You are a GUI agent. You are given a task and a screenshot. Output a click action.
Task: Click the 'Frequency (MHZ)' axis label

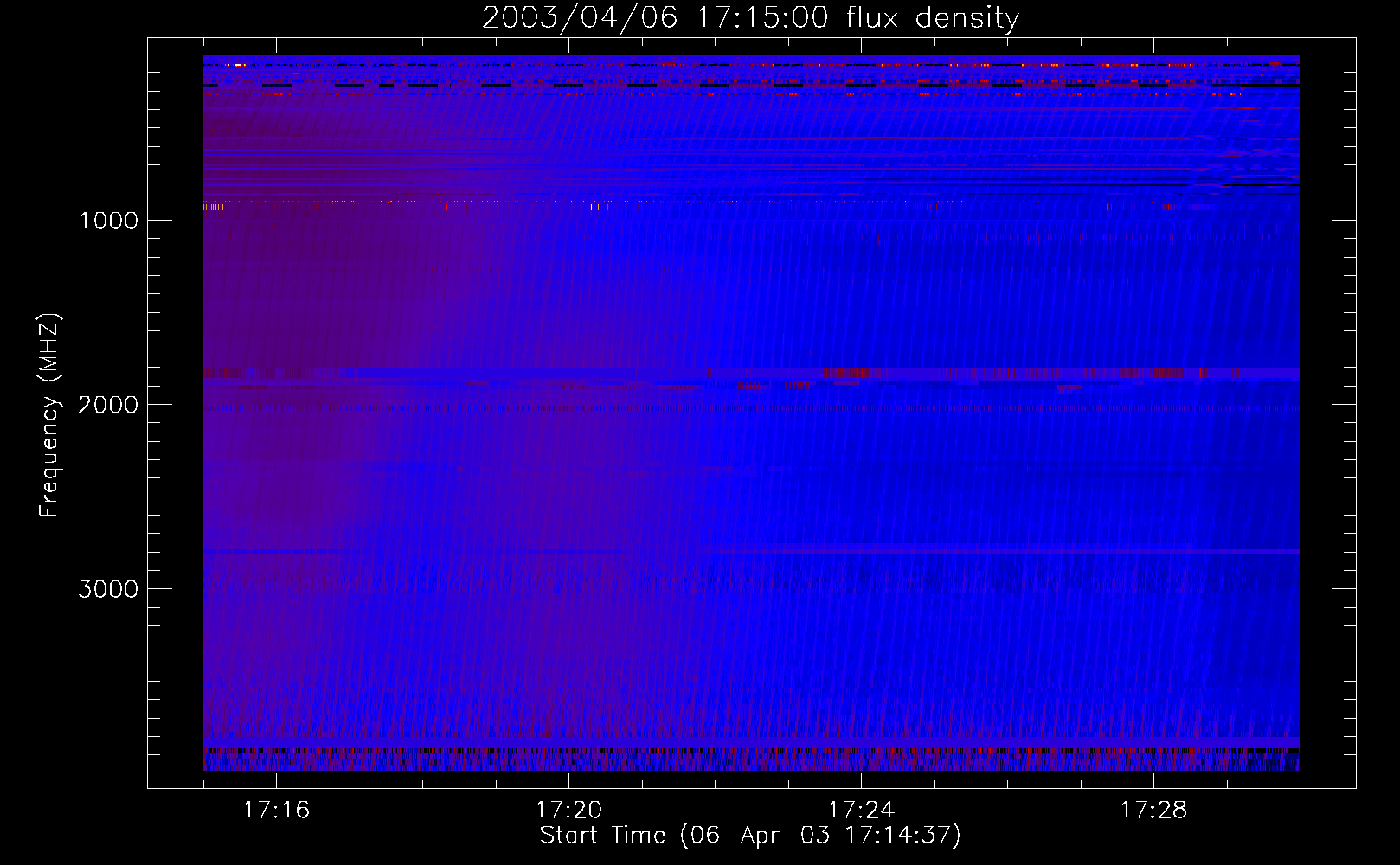click(x=49, y=415)
